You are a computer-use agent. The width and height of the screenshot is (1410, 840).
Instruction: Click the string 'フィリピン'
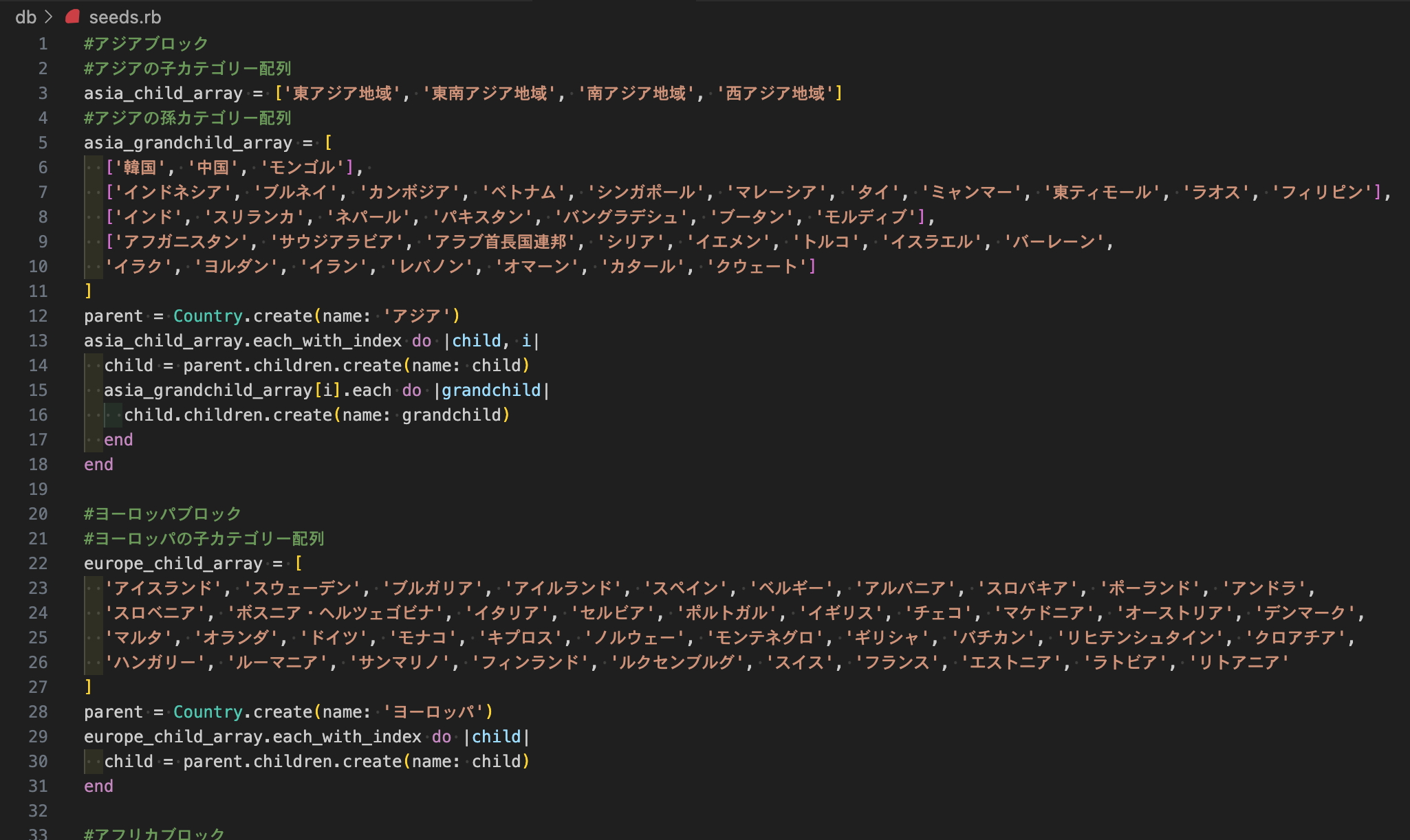[1321, 192]
